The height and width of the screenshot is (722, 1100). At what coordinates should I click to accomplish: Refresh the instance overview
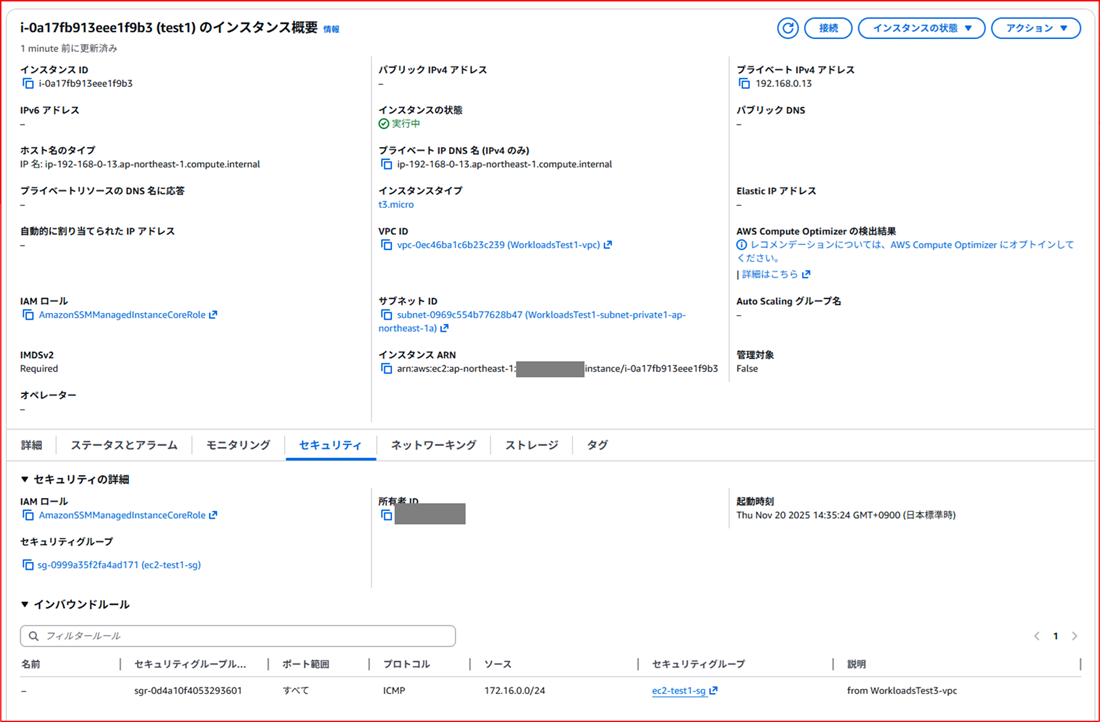click(x=788, y=28)
